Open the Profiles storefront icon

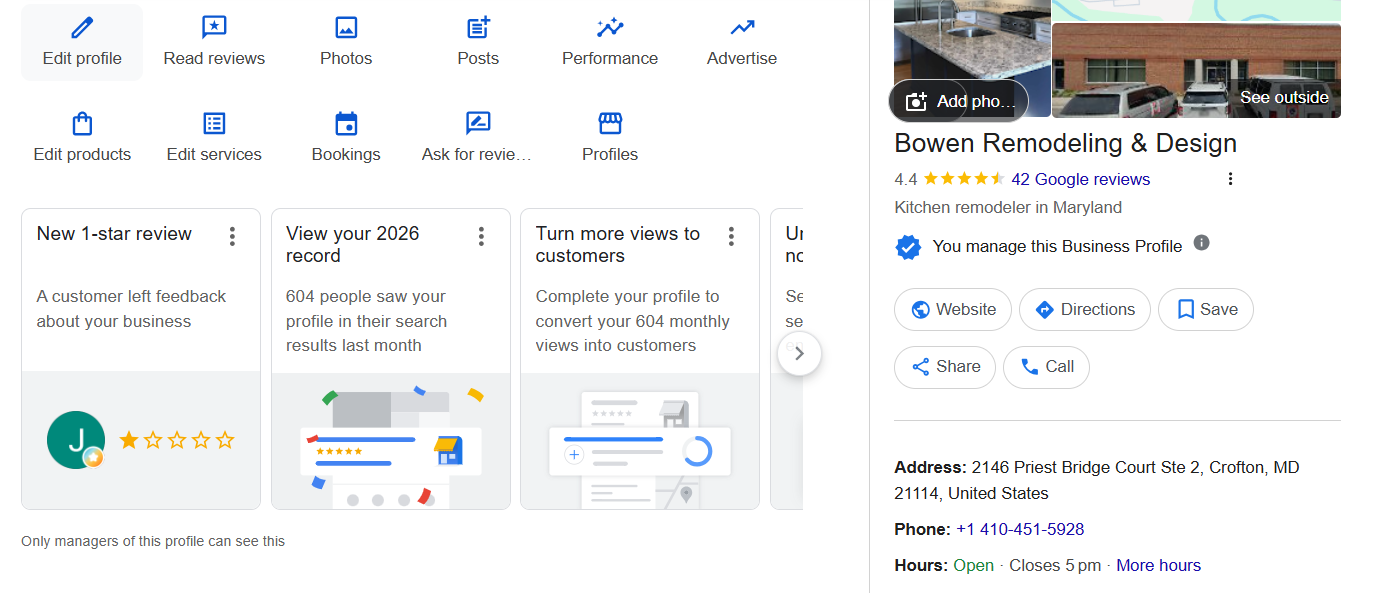(x=610, y=123)
